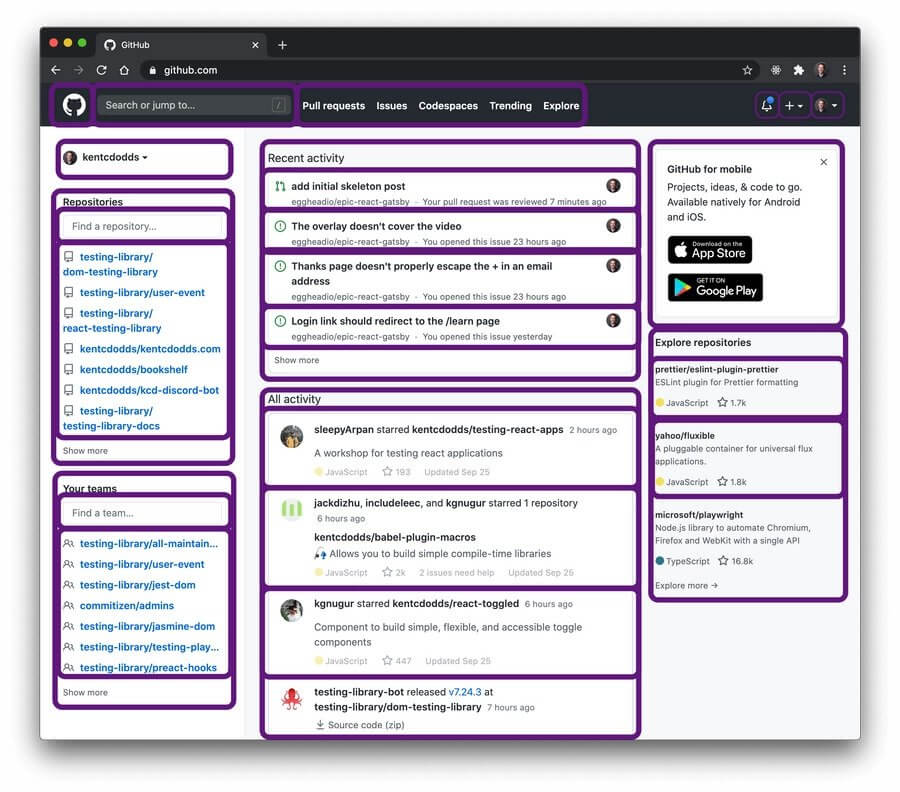Open kentcdodds/react-toggled repository link

pyautogui.click(x=456, y=604)
